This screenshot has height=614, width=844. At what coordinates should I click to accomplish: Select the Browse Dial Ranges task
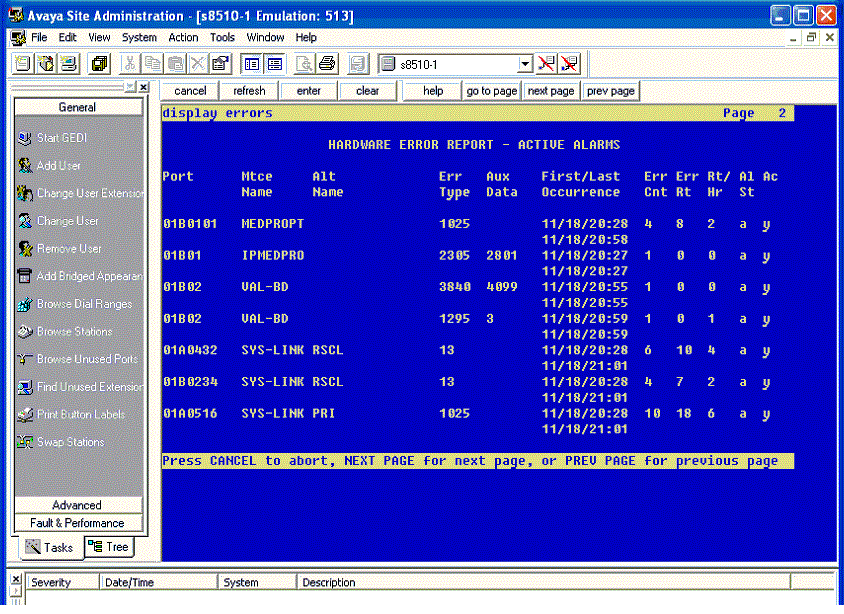(x=75, y=304)
